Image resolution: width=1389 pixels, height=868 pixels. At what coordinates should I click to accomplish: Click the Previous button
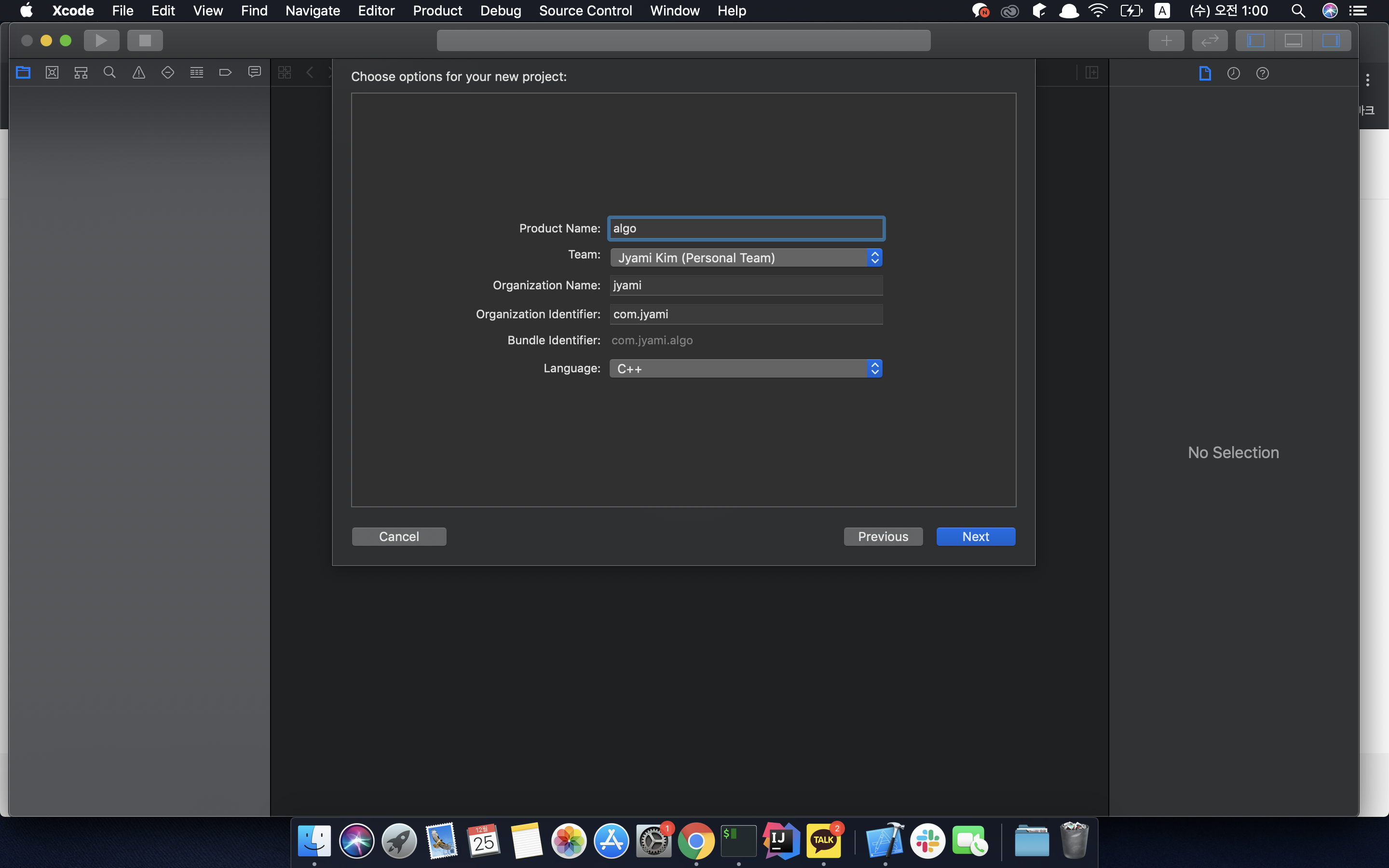pos(882,537)
